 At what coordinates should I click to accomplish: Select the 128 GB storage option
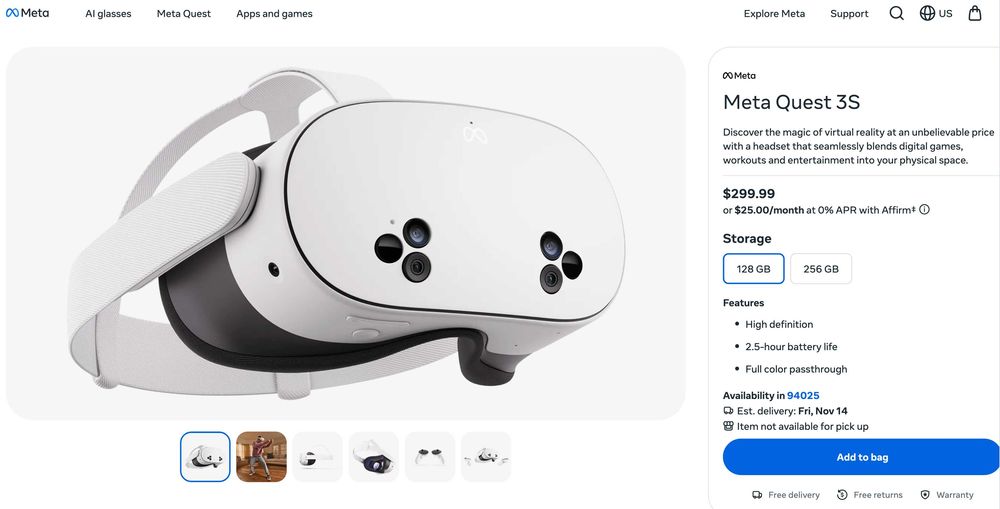click(753, 269)
